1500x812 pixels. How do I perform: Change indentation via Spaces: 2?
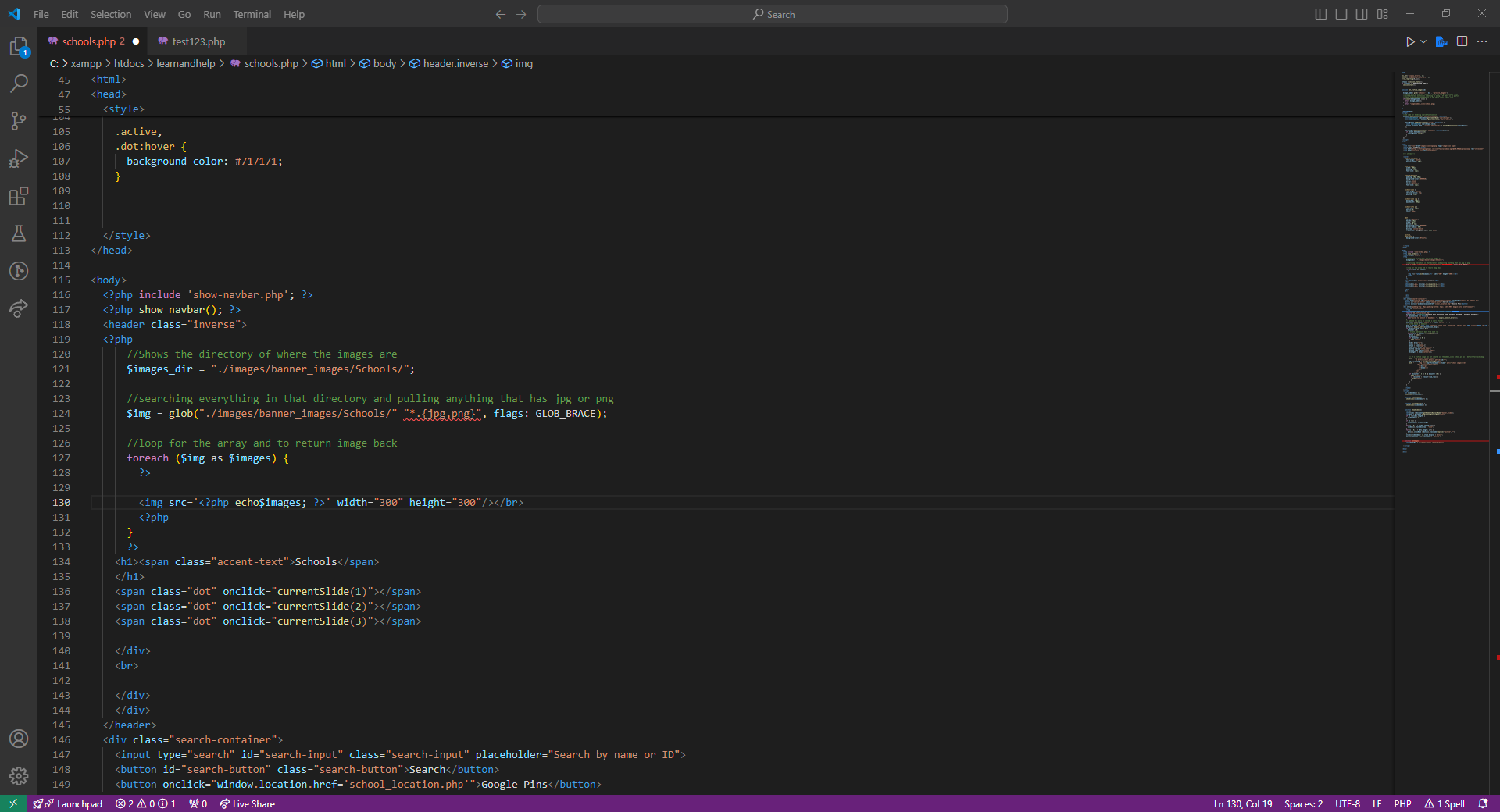coord(1303,803)
